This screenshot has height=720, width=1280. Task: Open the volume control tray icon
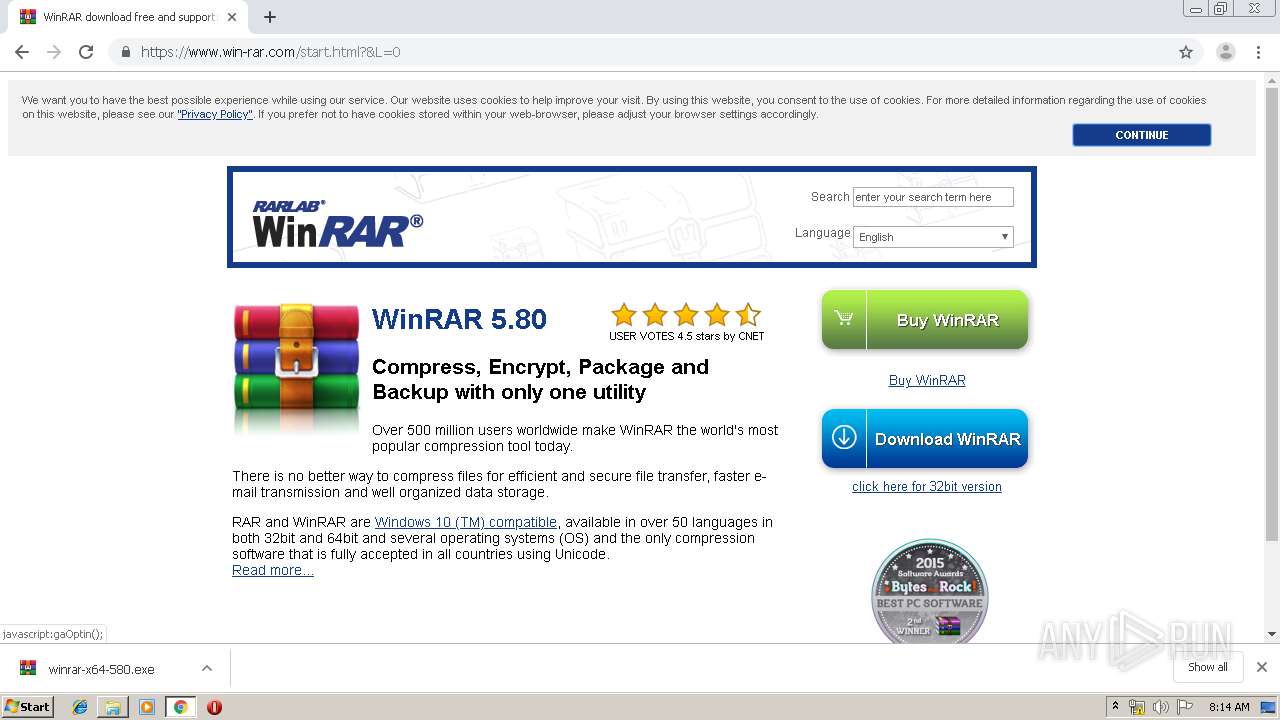(x=1161, y=707)
